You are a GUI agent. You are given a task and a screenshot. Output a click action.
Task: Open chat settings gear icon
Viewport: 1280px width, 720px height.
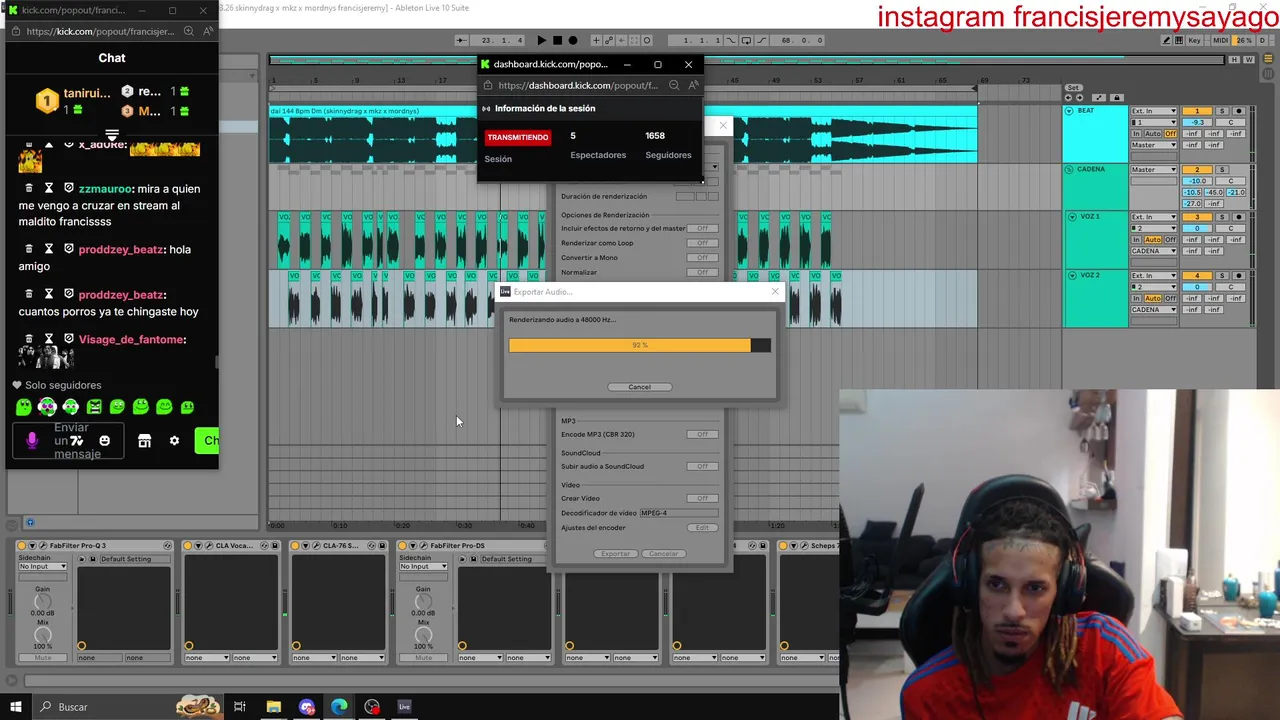coord(174,440)
